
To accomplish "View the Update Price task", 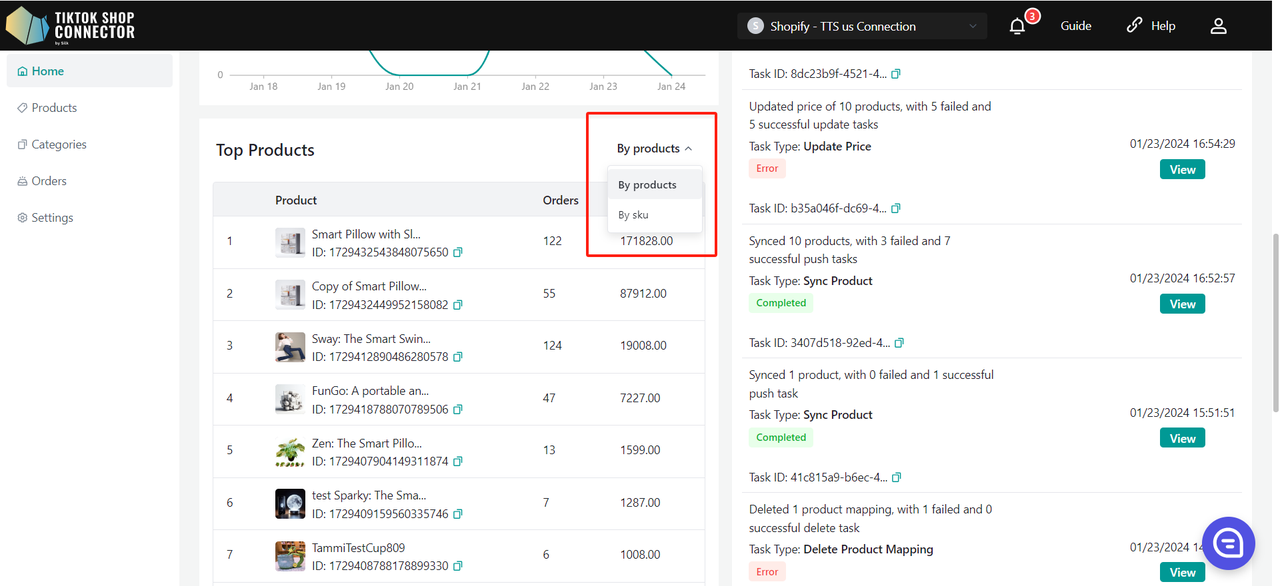I will coord(1182,170).
